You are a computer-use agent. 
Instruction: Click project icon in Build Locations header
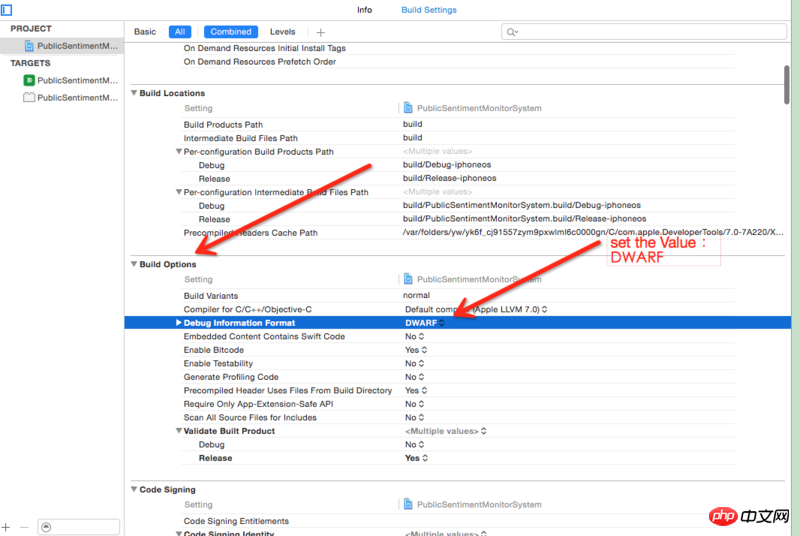coord(408,108)
